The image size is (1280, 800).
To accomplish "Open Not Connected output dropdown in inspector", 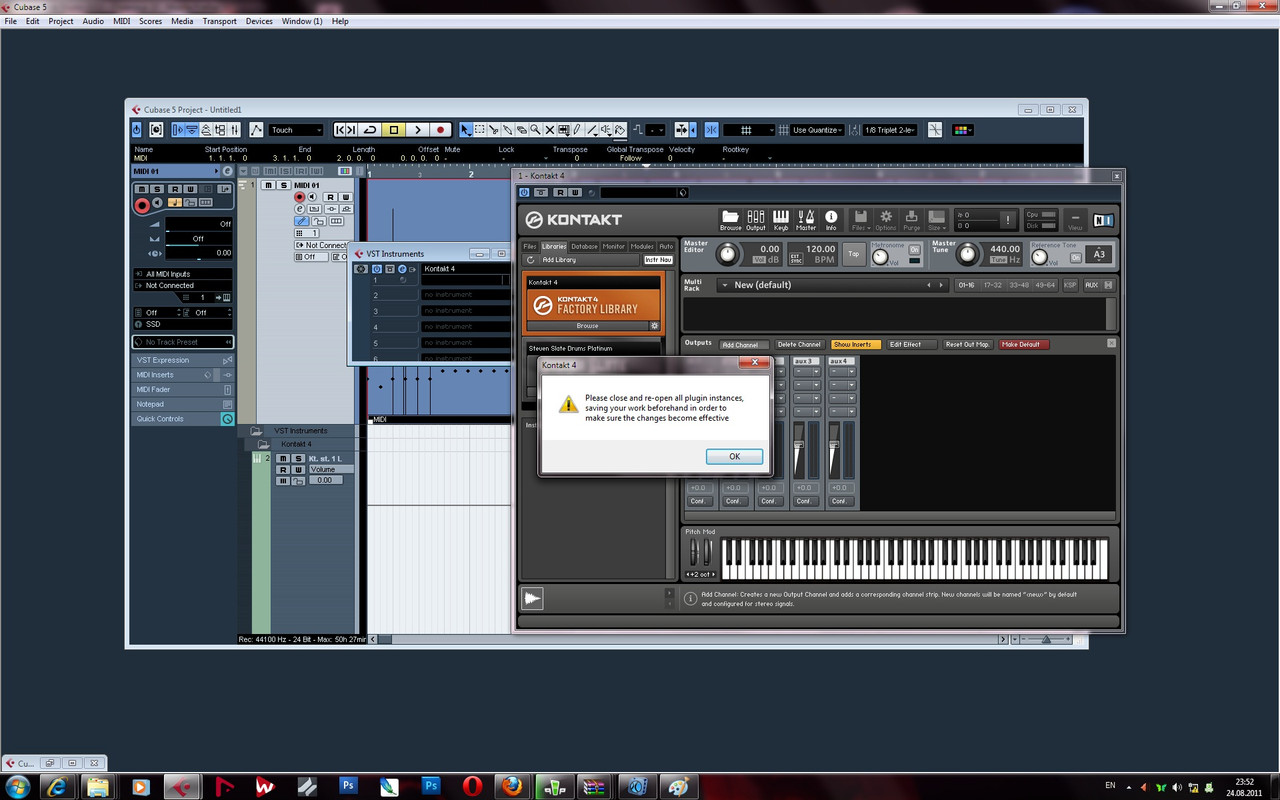I will [x=182, y=285].
